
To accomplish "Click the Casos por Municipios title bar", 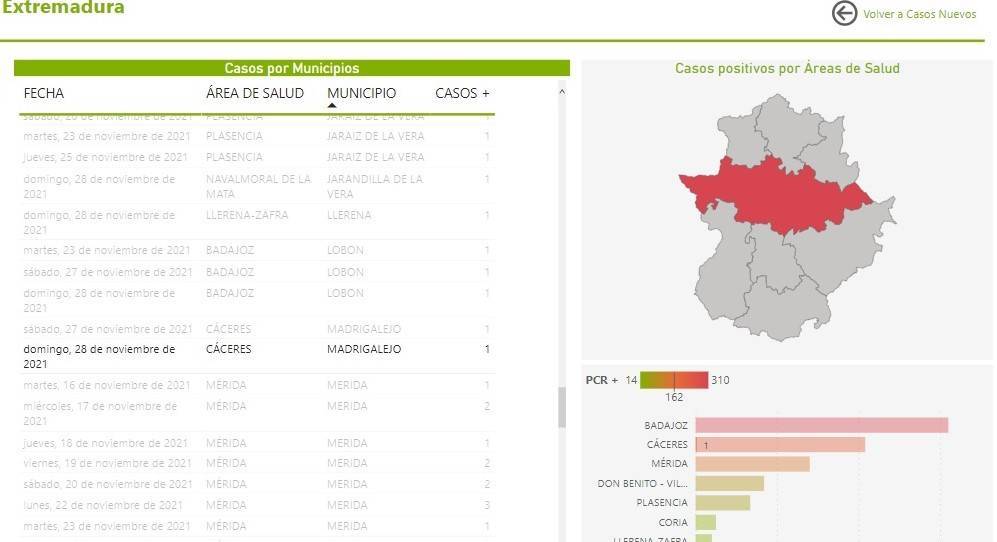I will [292, 68].
